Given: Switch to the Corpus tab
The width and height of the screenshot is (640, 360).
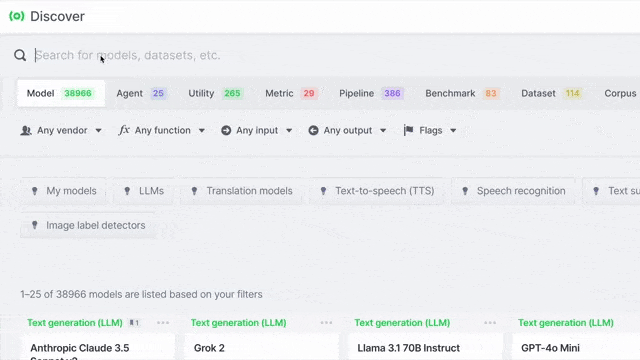Looking at the screenshot, I should tap(620, 93).
